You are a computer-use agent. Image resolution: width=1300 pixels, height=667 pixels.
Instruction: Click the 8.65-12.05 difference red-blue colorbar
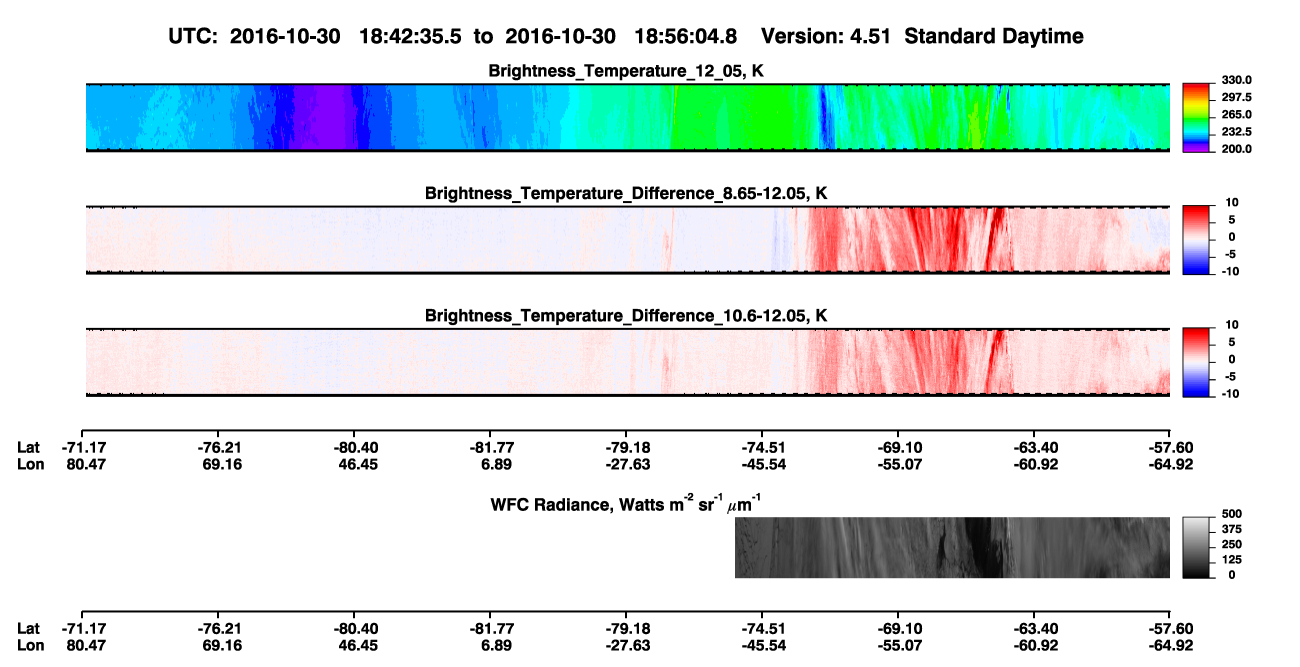point(1194,238)
